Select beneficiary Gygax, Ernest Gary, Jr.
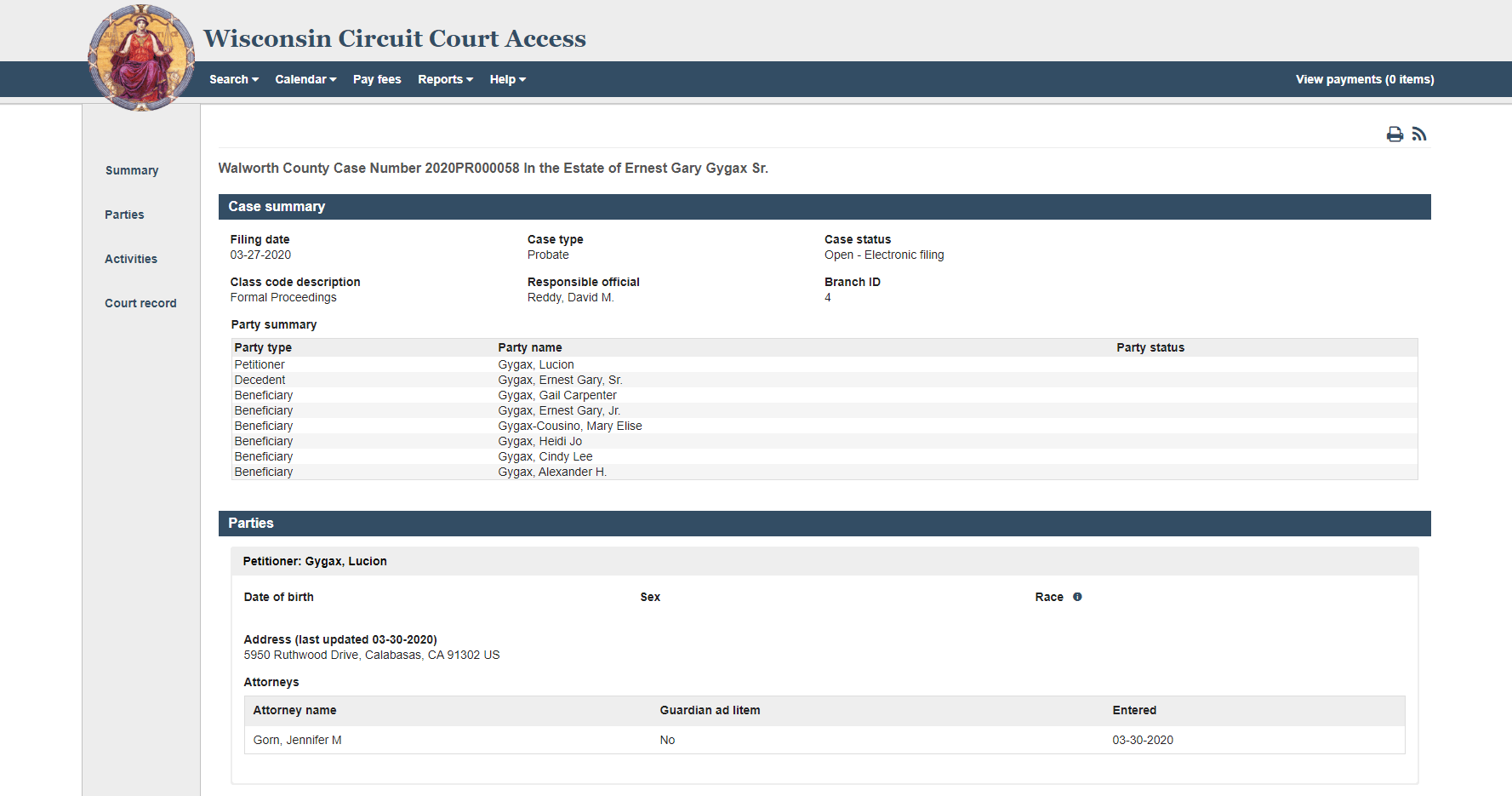1512x796 pixels. 824,410
